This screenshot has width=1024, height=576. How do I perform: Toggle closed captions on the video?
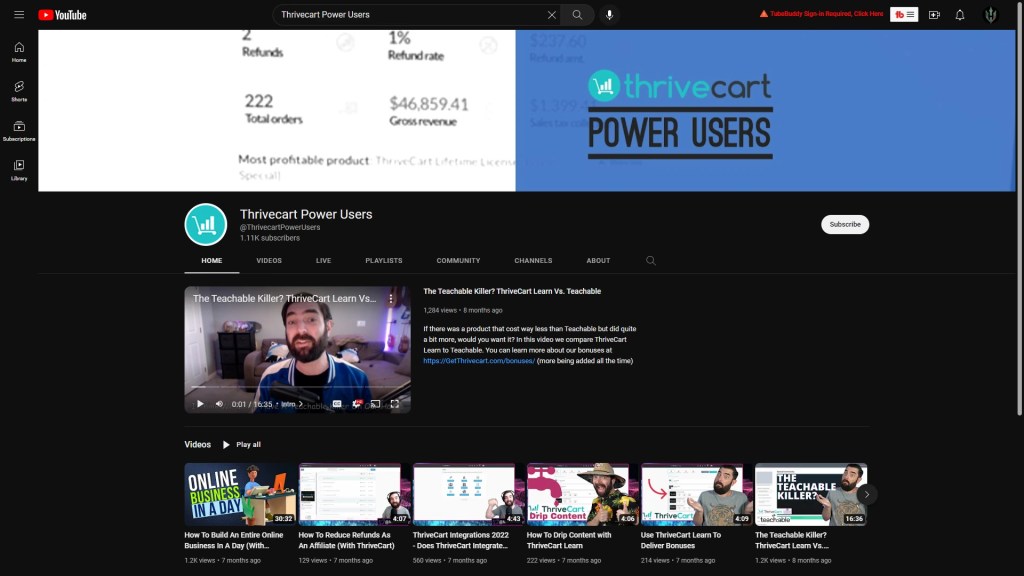click(337, 404)
